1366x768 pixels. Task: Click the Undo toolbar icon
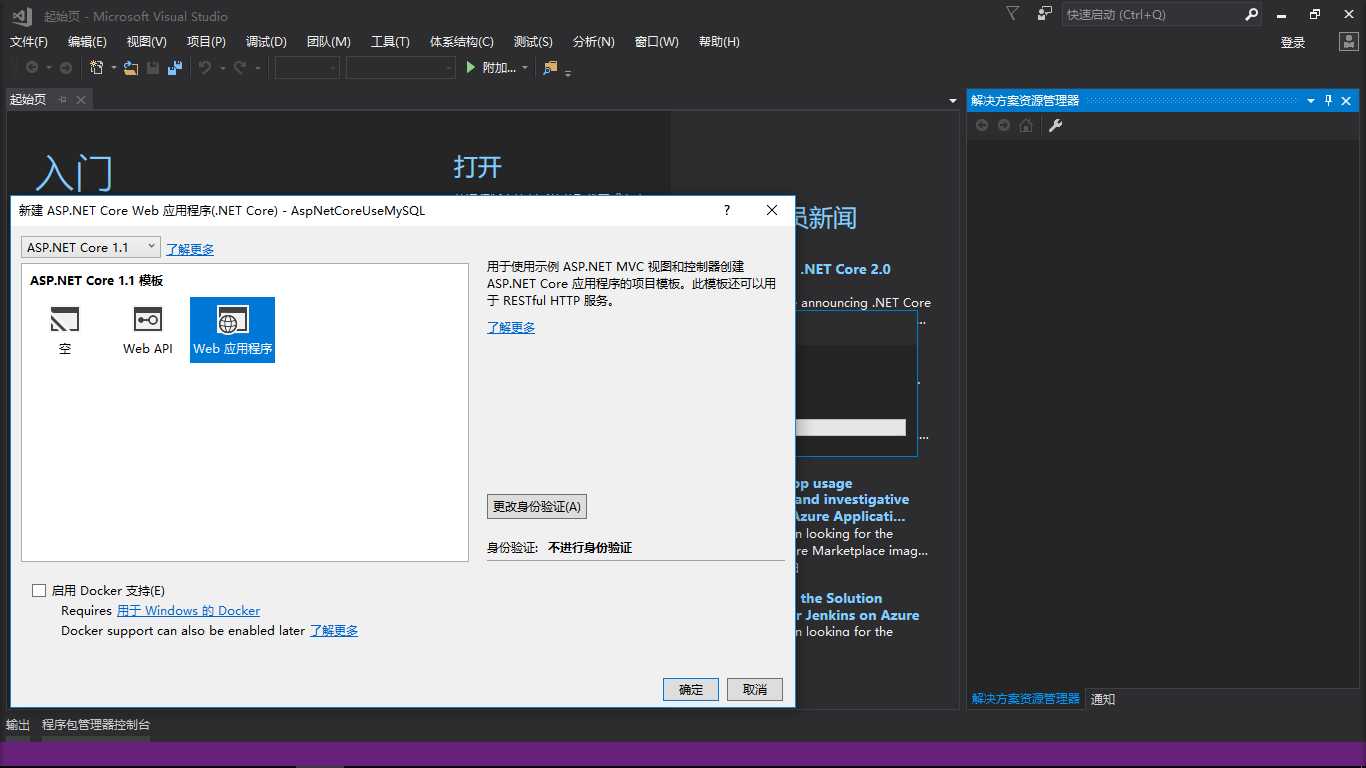(205, 68)
